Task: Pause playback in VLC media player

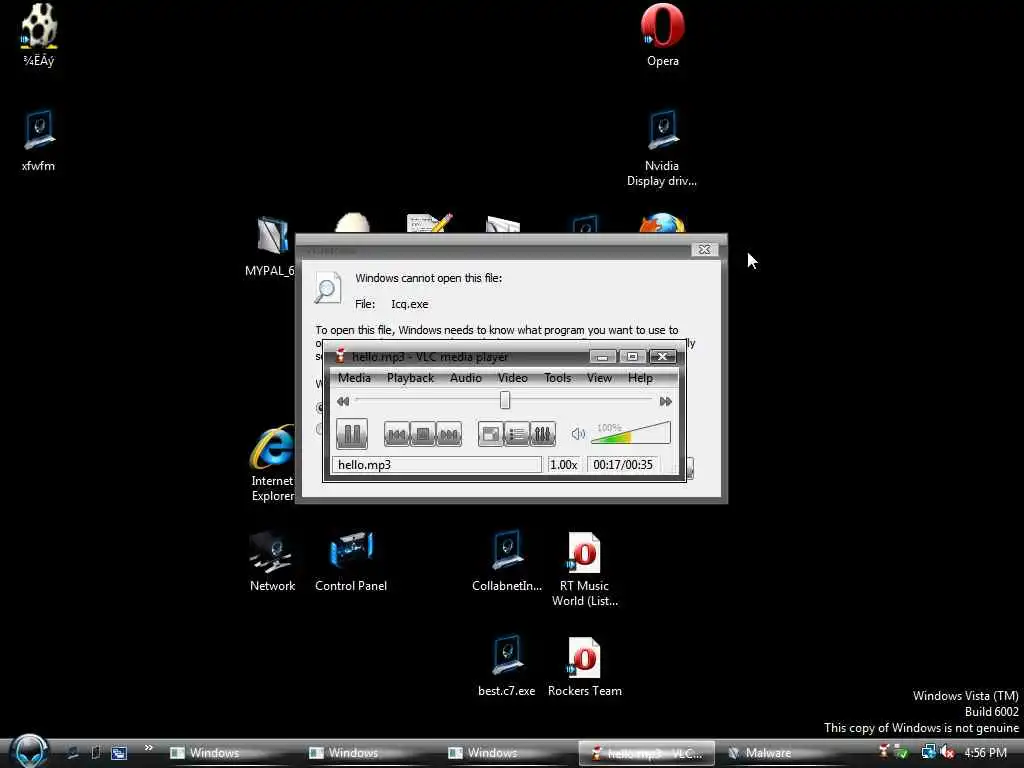Action: (352, 434)
